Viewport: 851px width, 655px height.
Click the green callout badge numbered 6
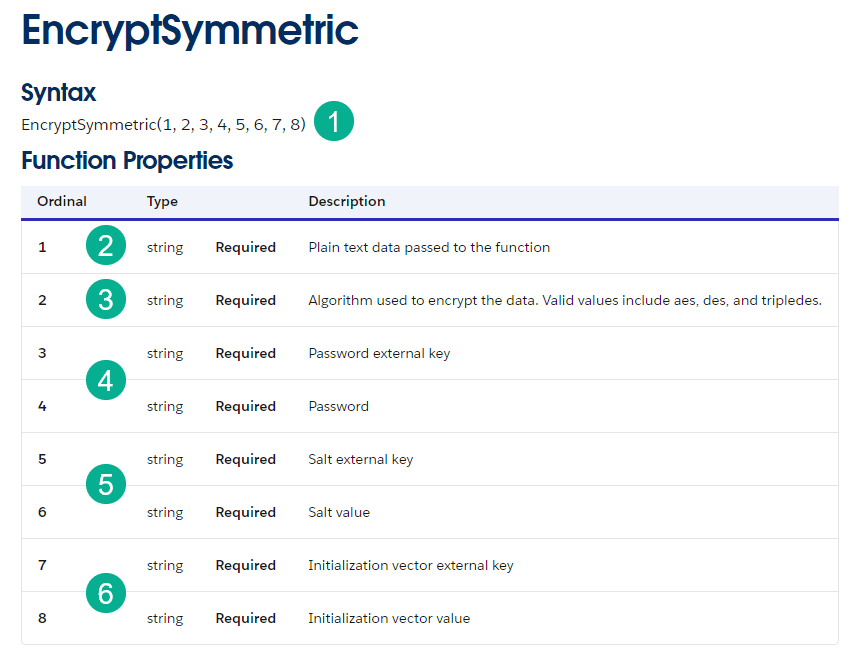106,592
